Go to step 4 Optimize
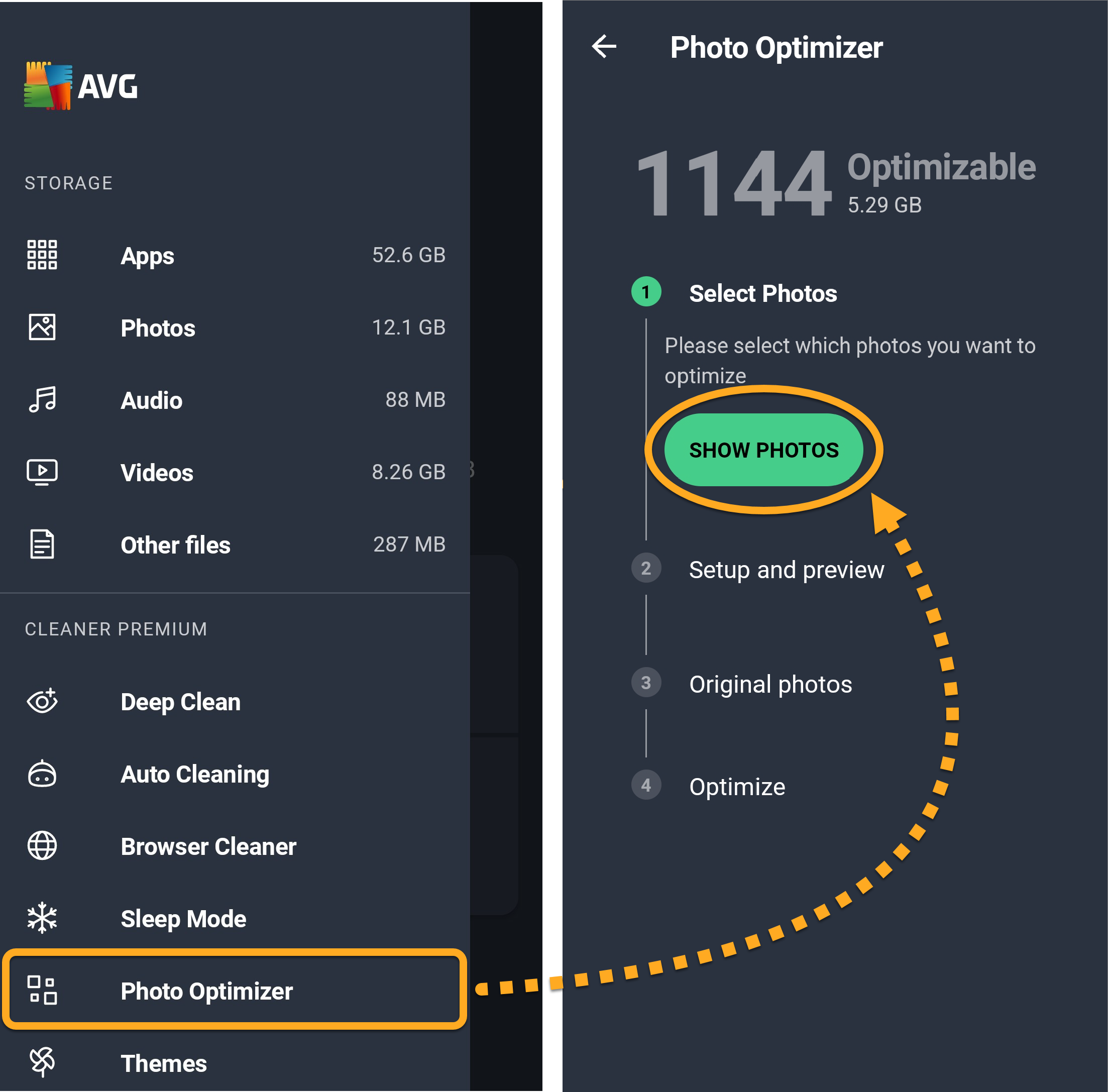Screen dimensions: 1108x1092 (737, 786)
